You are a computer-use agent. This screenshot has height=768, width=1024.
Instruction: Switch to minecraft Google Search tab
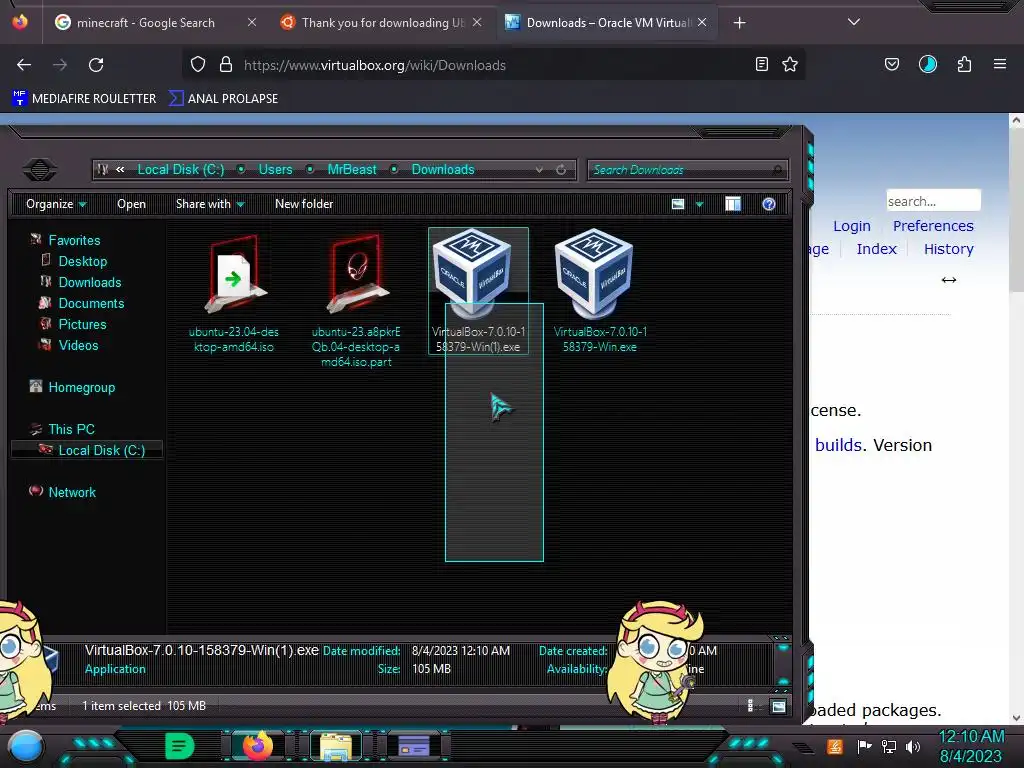coord(146,23)
